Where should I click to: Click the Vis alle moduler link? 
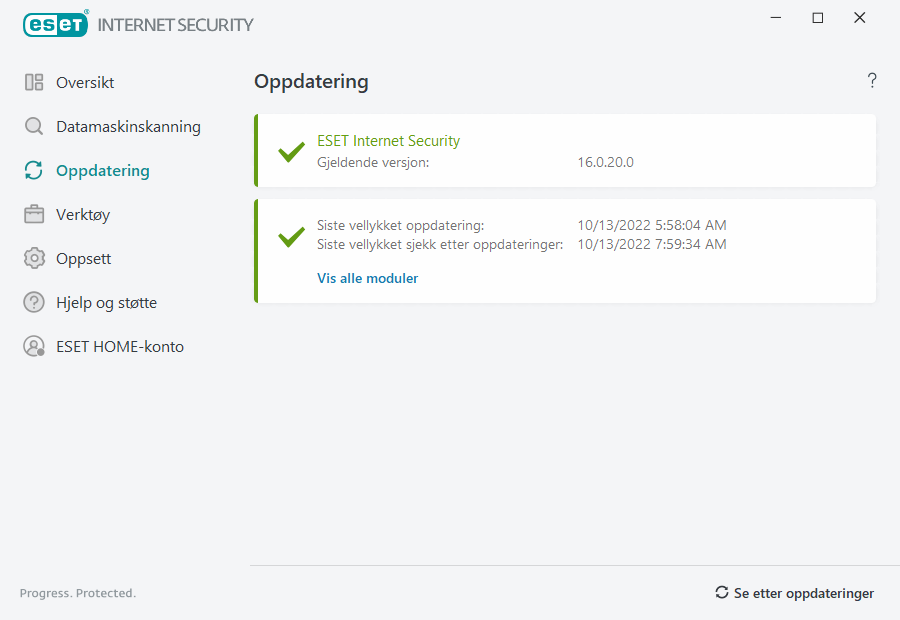(x=367, y=279)
